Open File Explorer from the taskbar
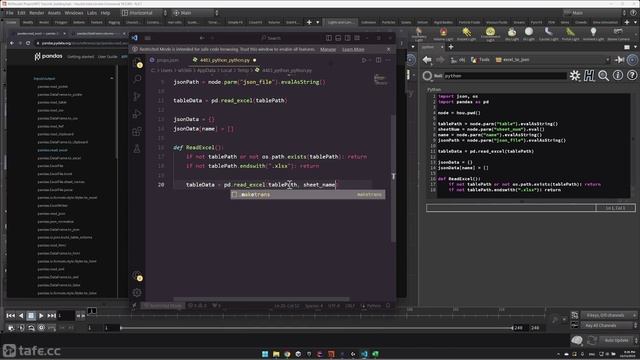This screenshot has height=360, width=640. coord(276,354)
